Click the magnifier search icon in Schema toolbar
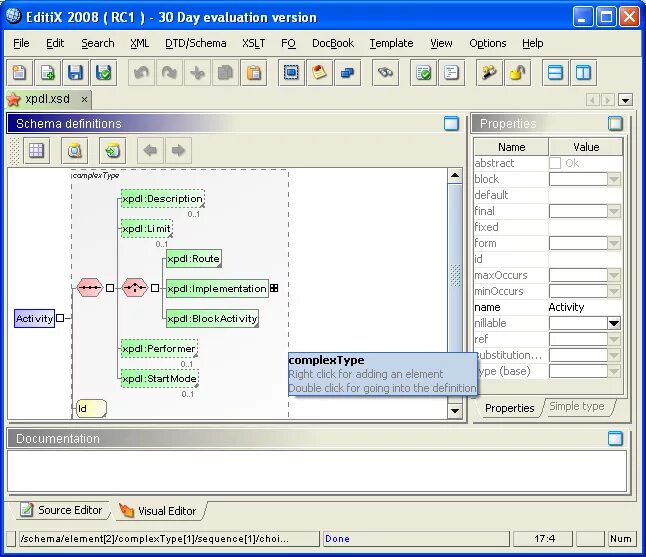The width and height of the screenshot is (646, 557). click(74, 150)
